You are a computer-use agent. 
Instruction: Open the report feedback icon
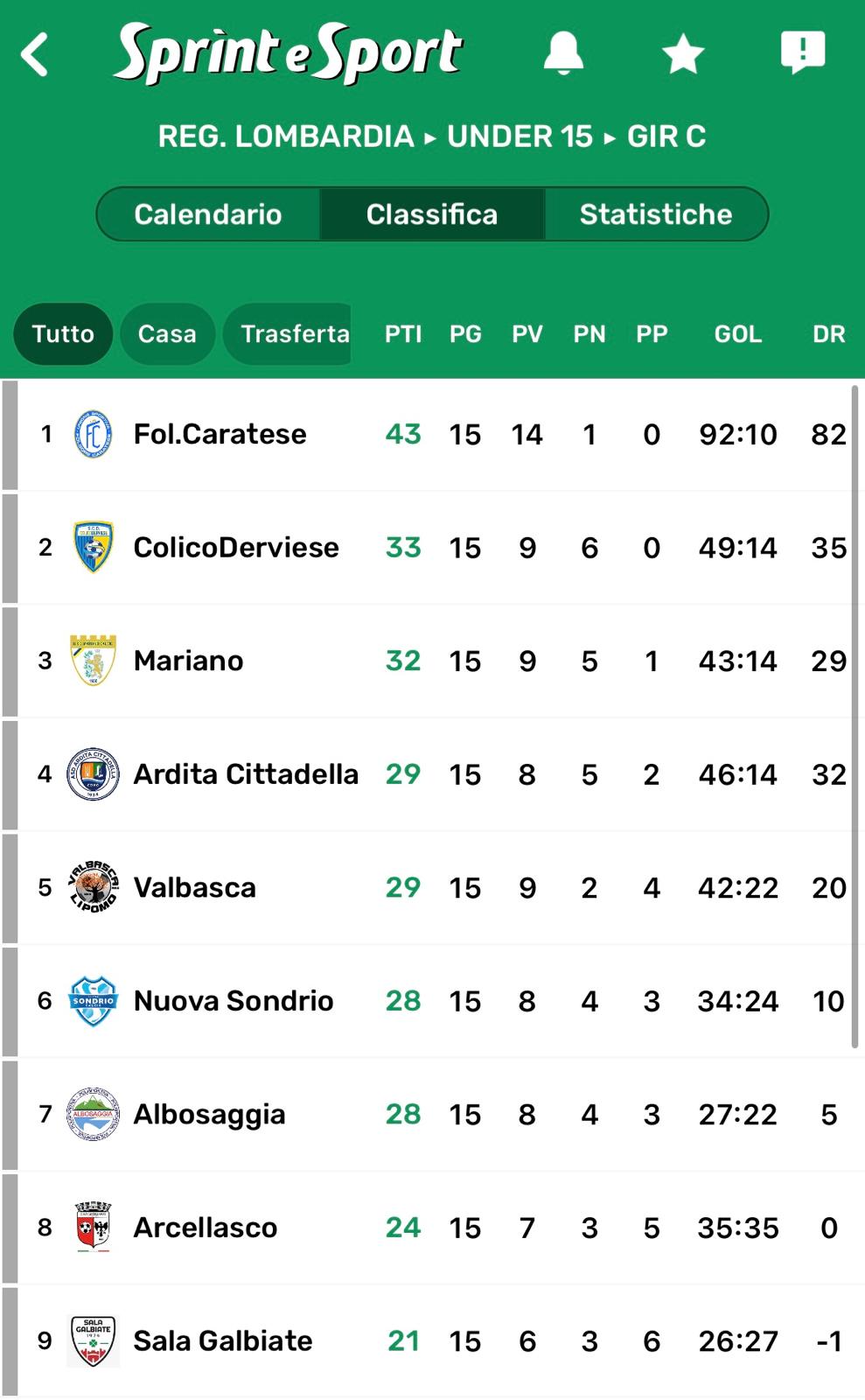tap(802, 52)
